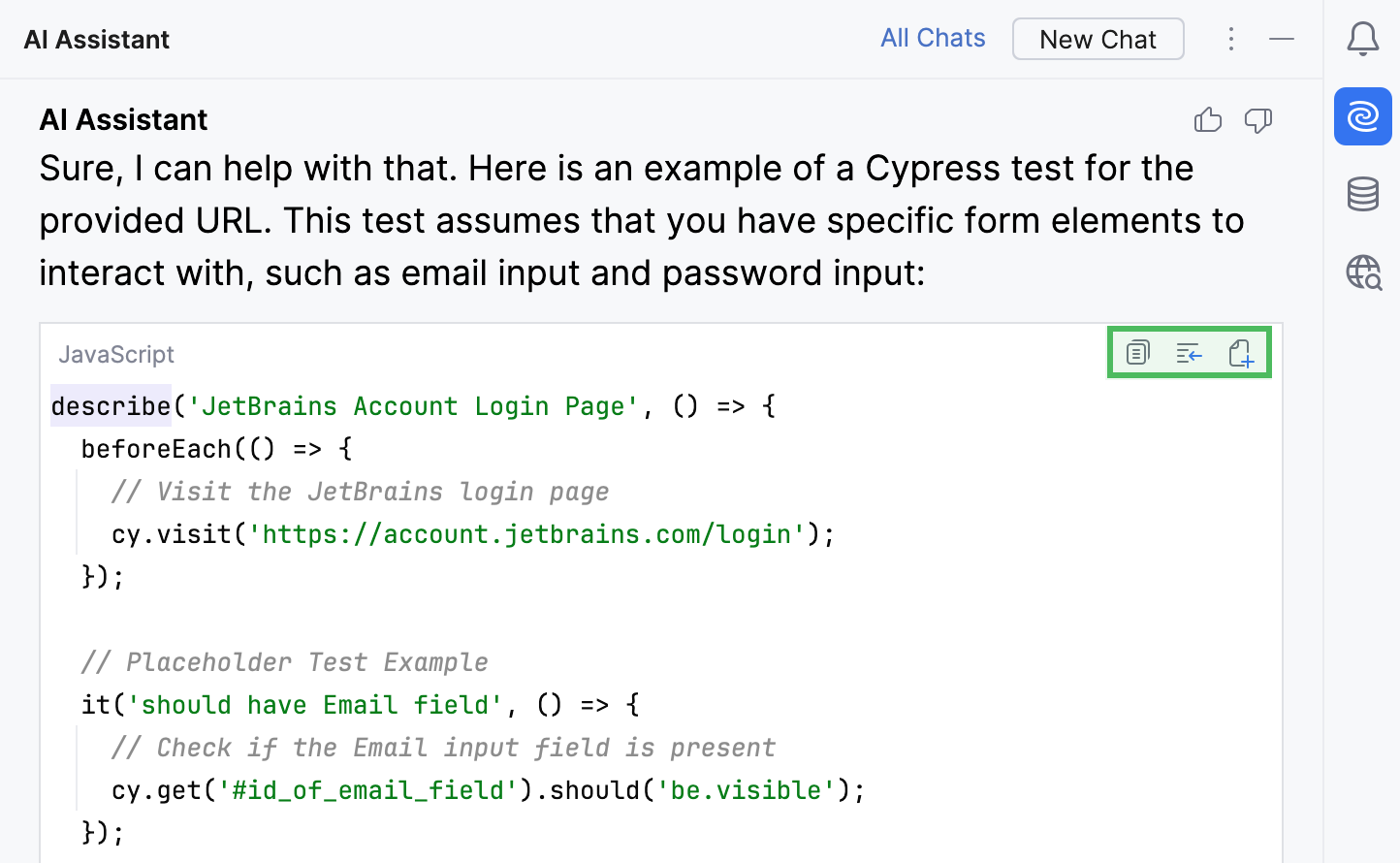
Task: Open the Database tool window
Action: (1363, 194)
